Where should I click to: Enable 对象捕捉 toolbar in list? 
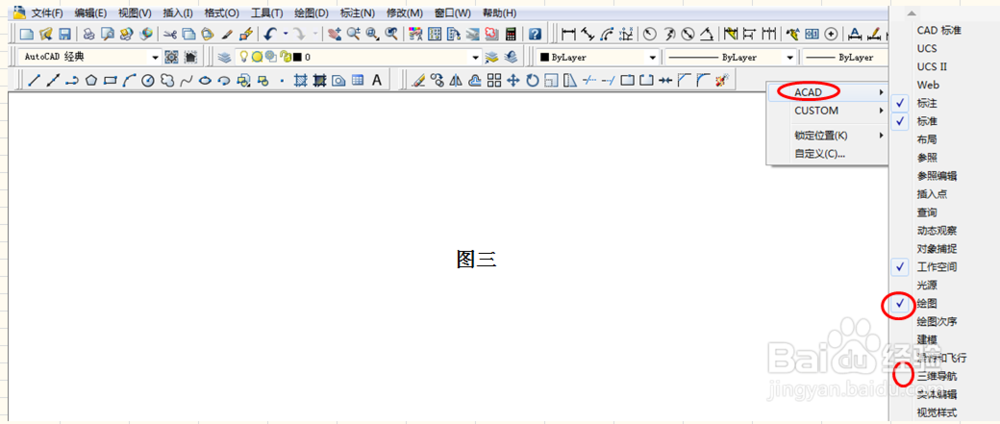point(937,249)
